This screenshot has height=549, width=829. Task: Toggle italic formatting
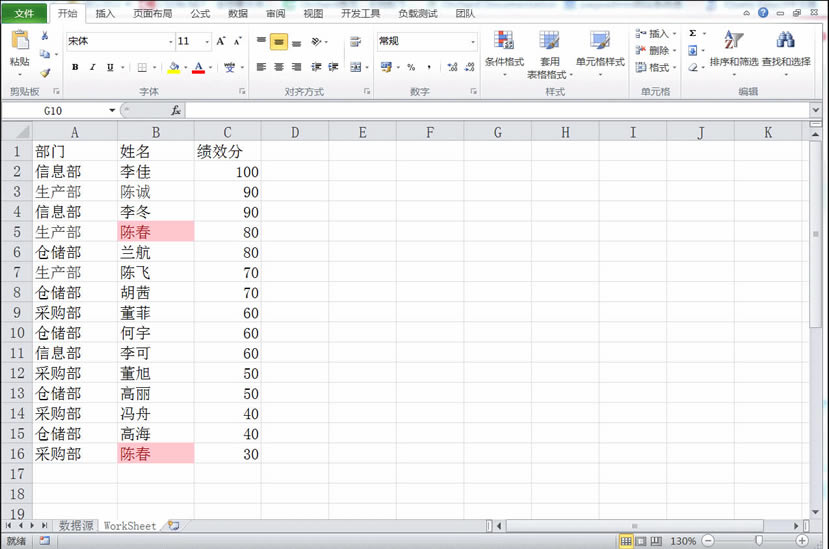[x=92, y=67]
